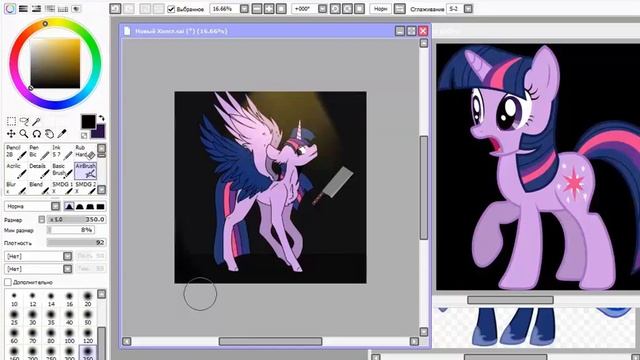Click the transparent color toggle below foreground swatch
This screenshot has width=640, height=360.
pyautogui.click(x=84, y=136)
